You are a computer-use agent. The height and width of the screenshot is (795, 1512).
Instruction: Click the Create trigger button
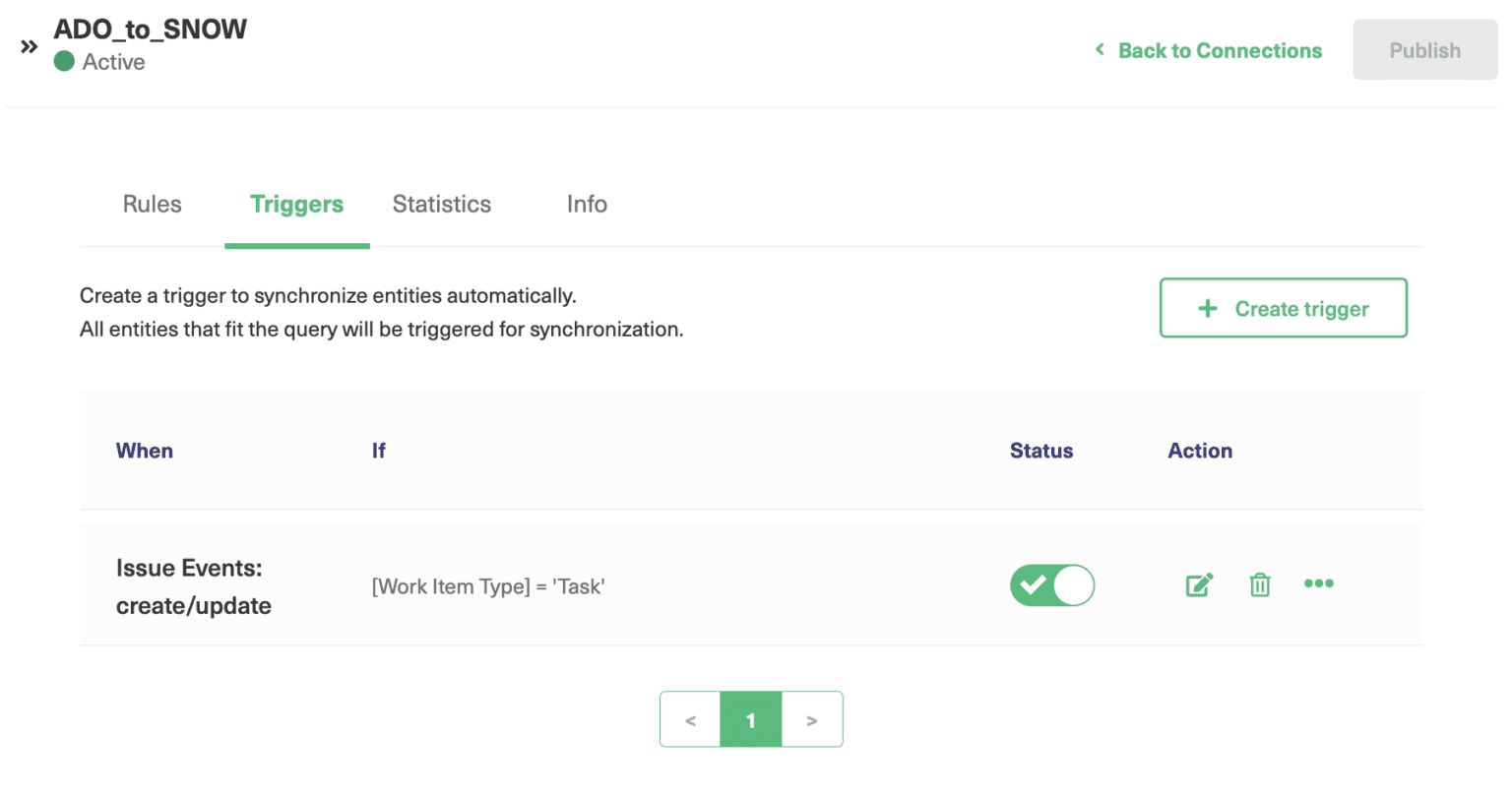[x=1284, y=308]
